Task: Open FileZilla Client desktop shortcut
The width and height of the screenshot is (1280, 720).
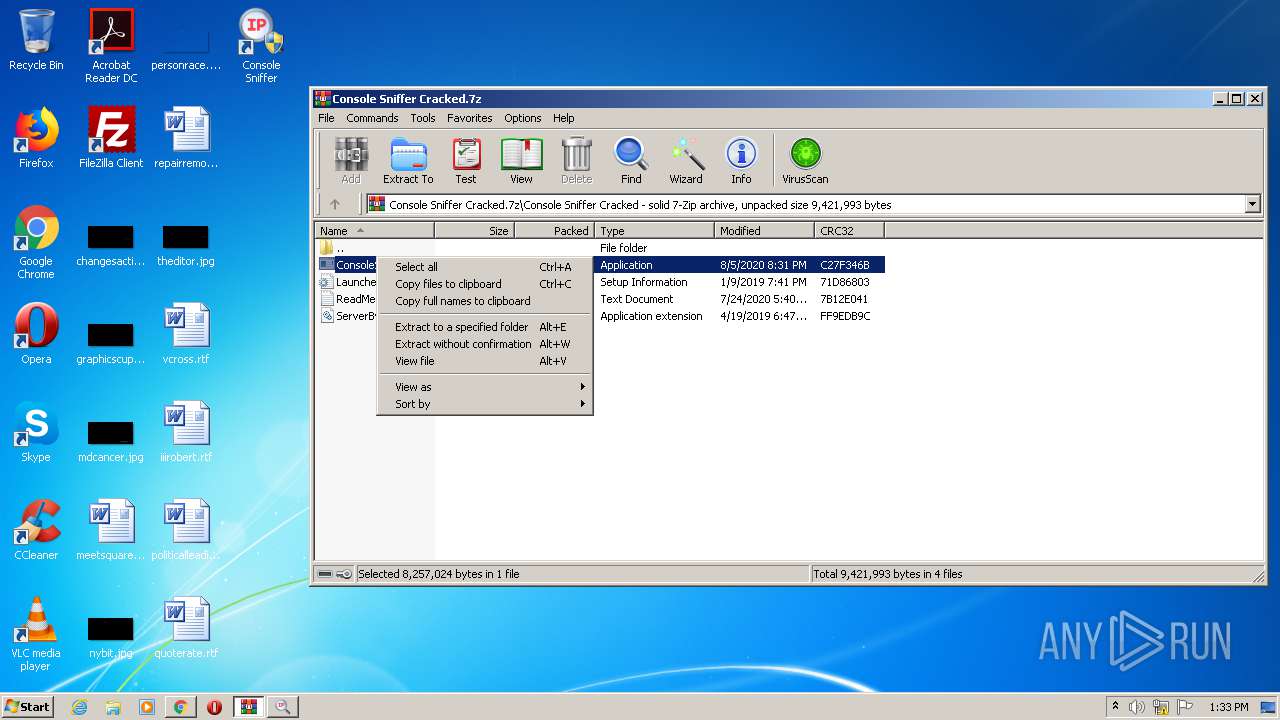Action: (x=111, y=138)
